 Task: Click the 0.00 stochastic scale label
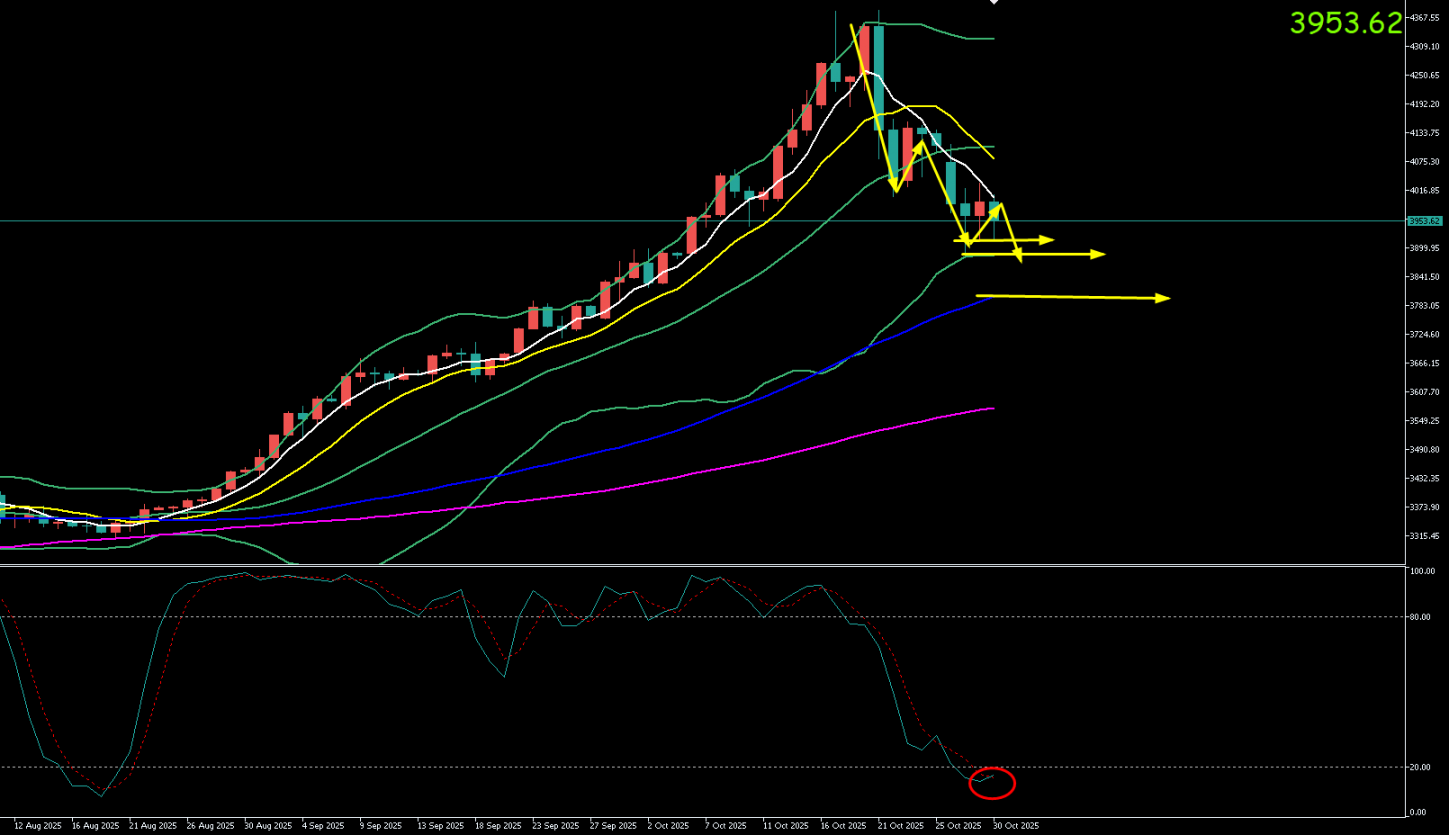point(1420,811)
